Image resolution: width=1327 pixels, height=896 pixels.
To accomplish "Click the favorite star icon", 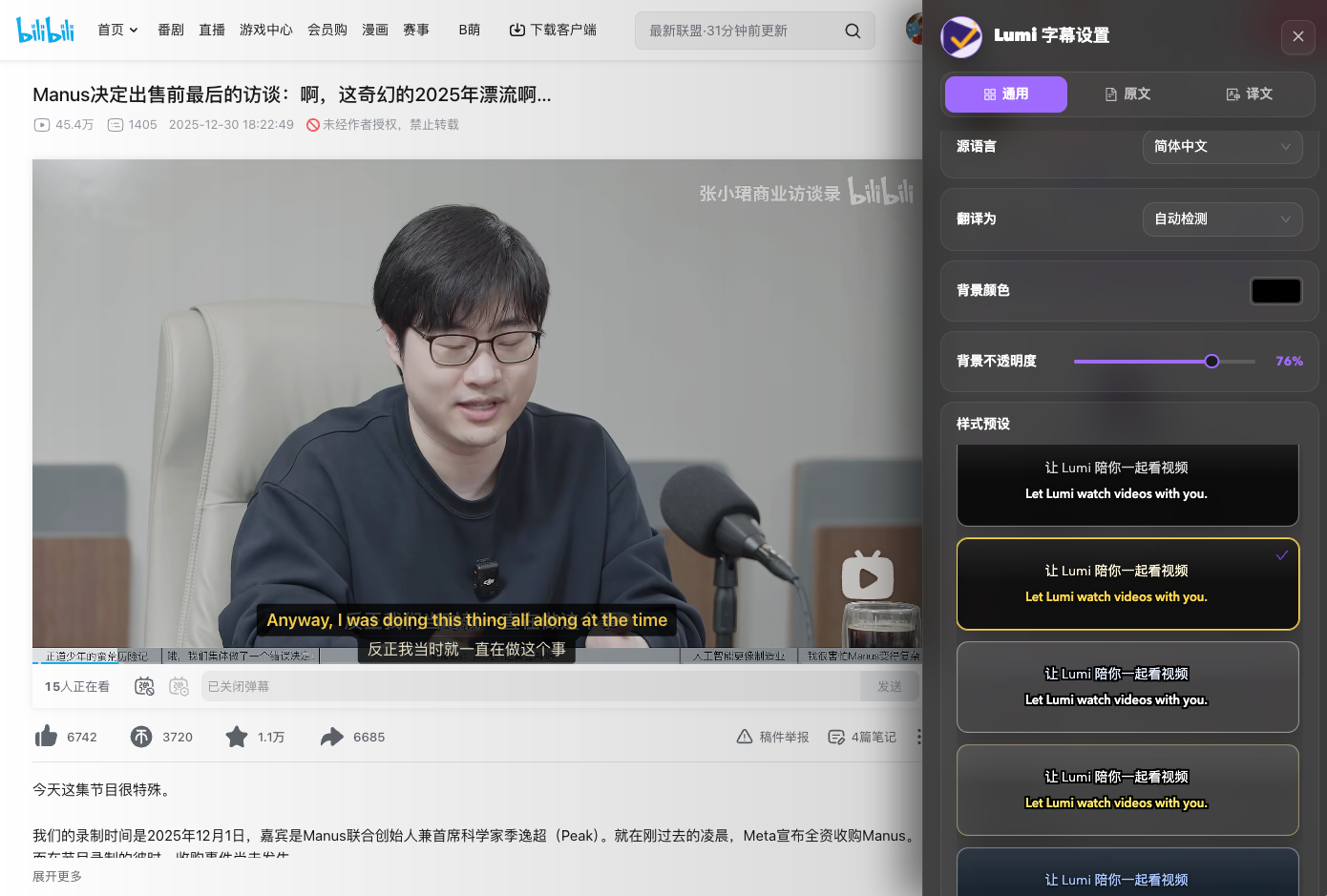I will [237, 737].
